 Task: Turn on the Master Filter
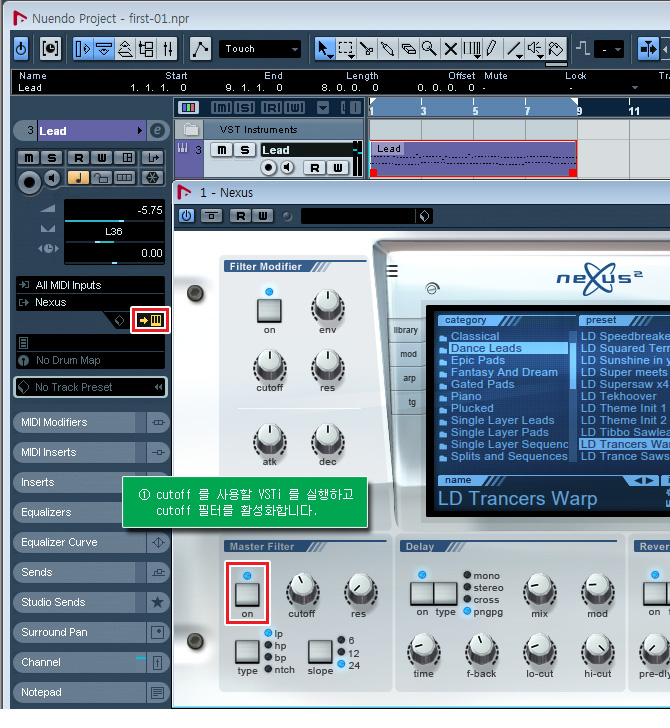tap(247, 594)
